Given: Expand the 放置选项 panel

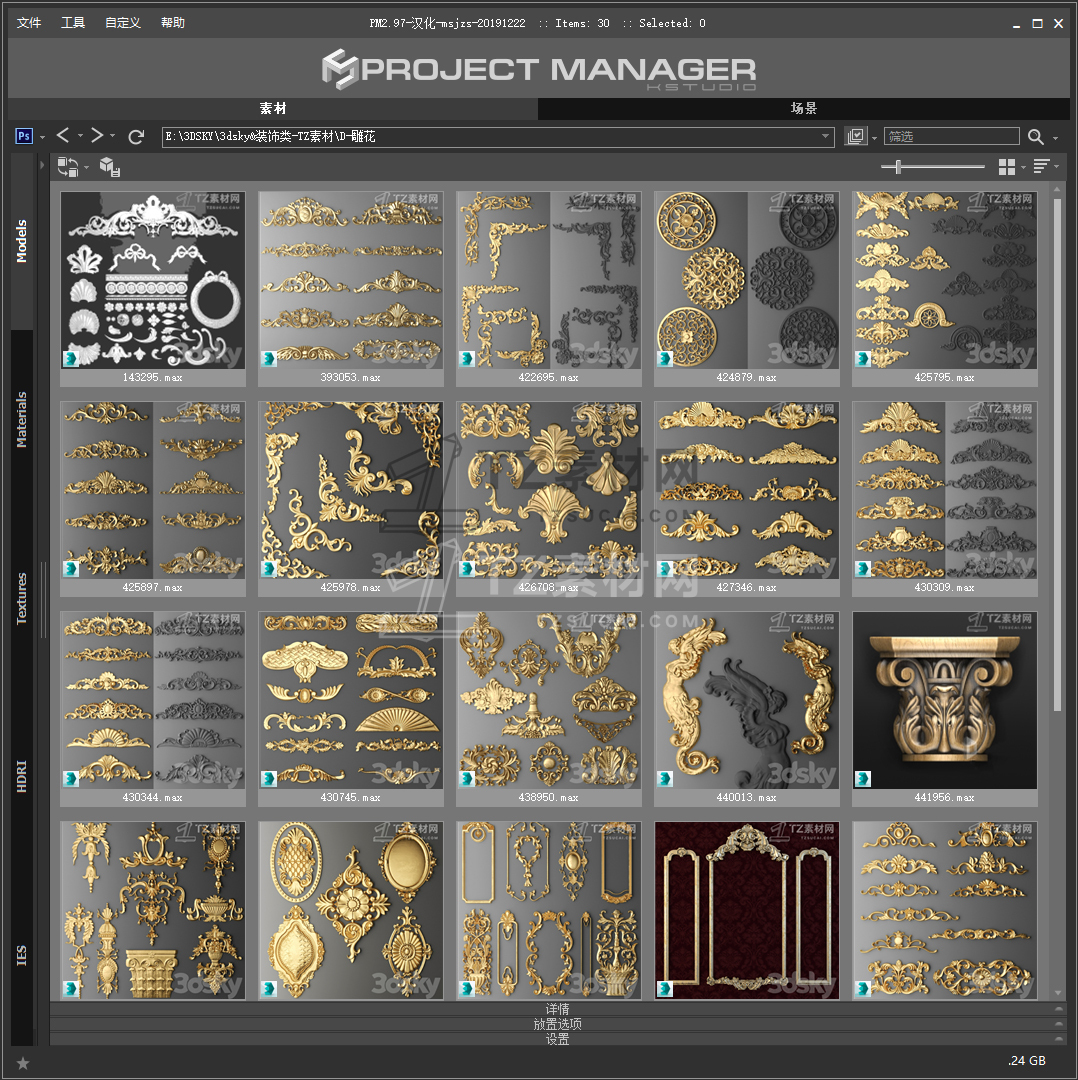Looking at the screenshot, I should point(557,1024).
